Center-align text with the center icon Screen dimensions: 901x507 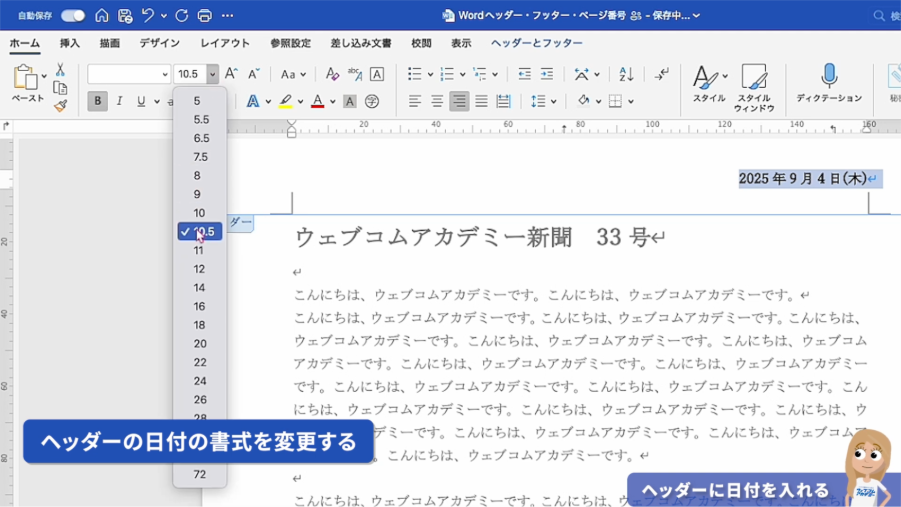(437, 101)
